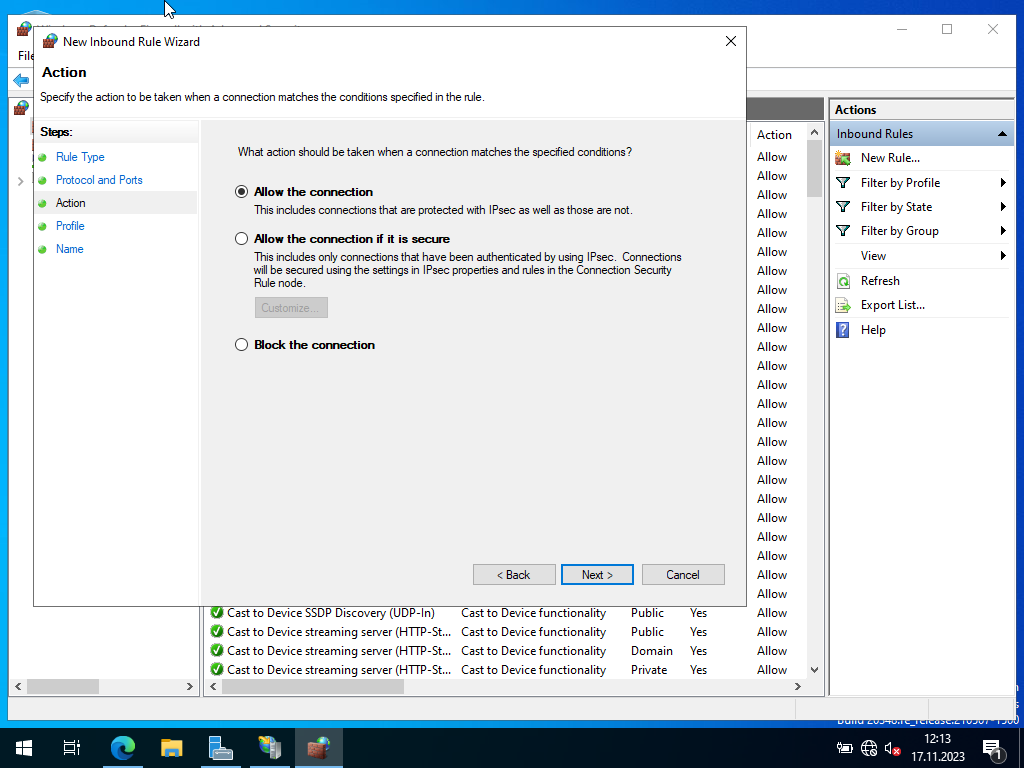This screenshot has width=1024, height=768.
Task: Open the fourth pinned taskbar app icon
Action: 270,748
